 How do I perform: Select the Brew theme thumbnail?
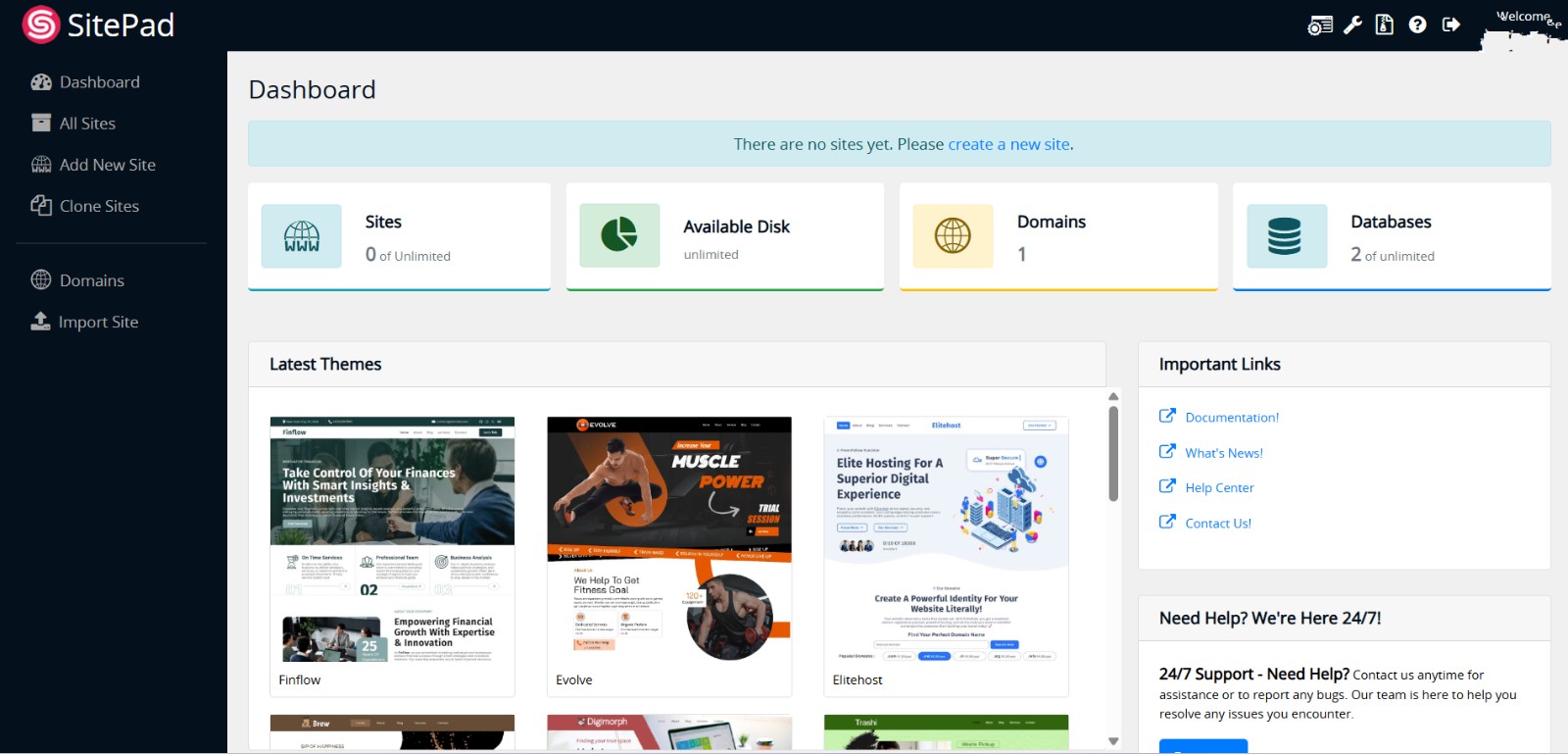[x=392, y=732]
